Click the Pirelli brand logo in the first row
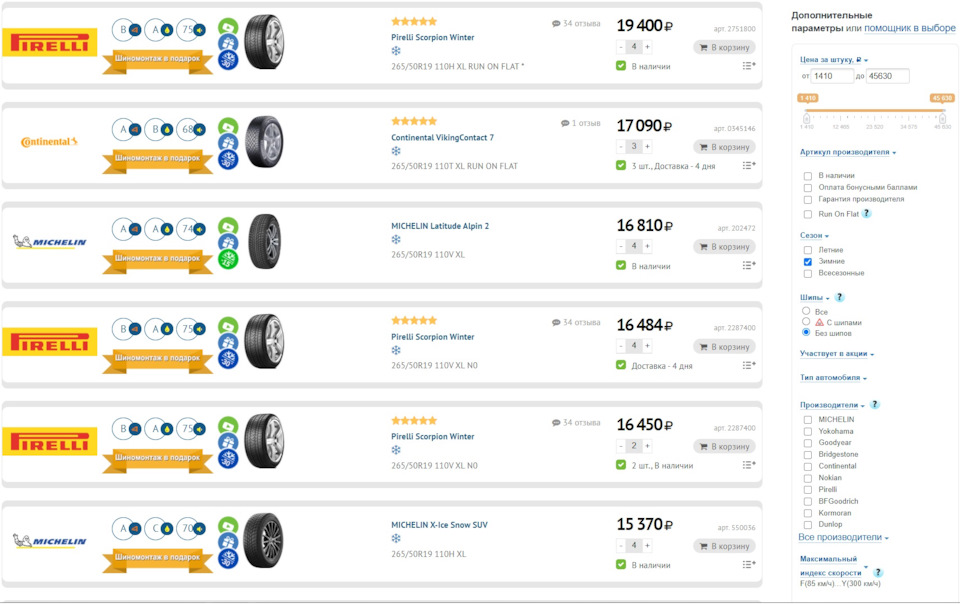 pyautogui.click(x=50, y=42)
